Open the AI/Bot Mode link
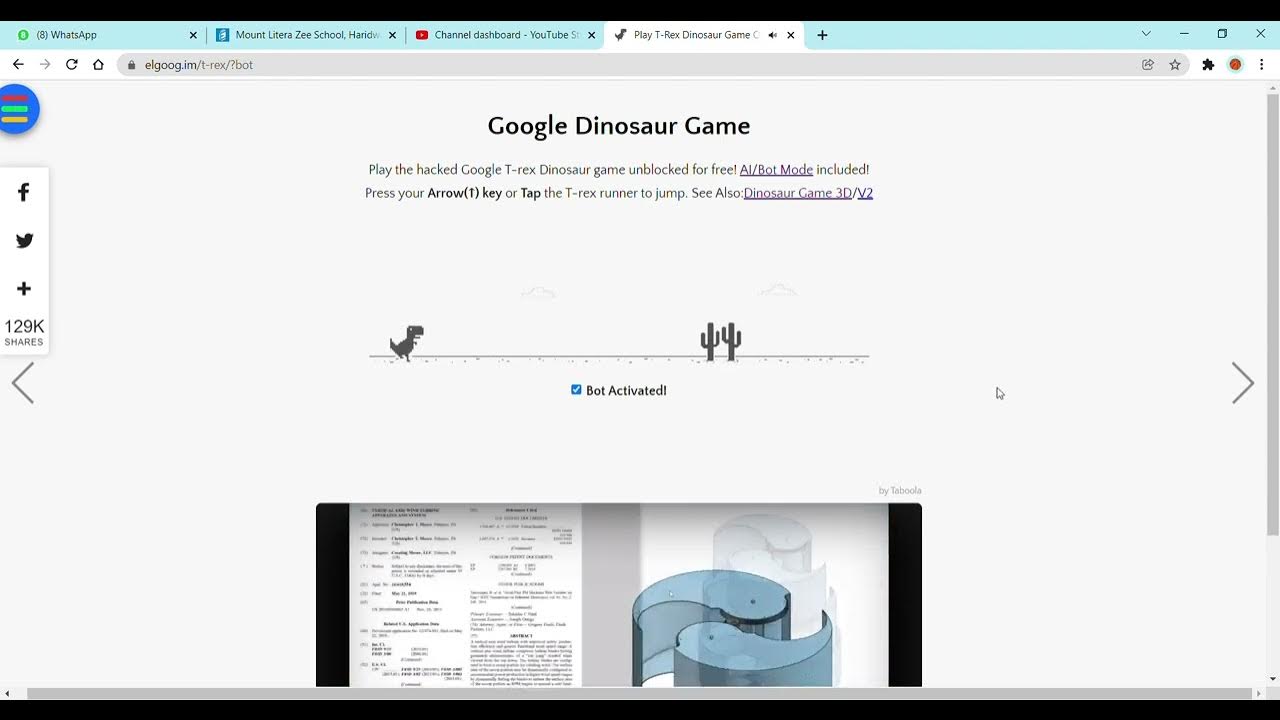The width and height of the screenshot is (1280, 720). 776,170
